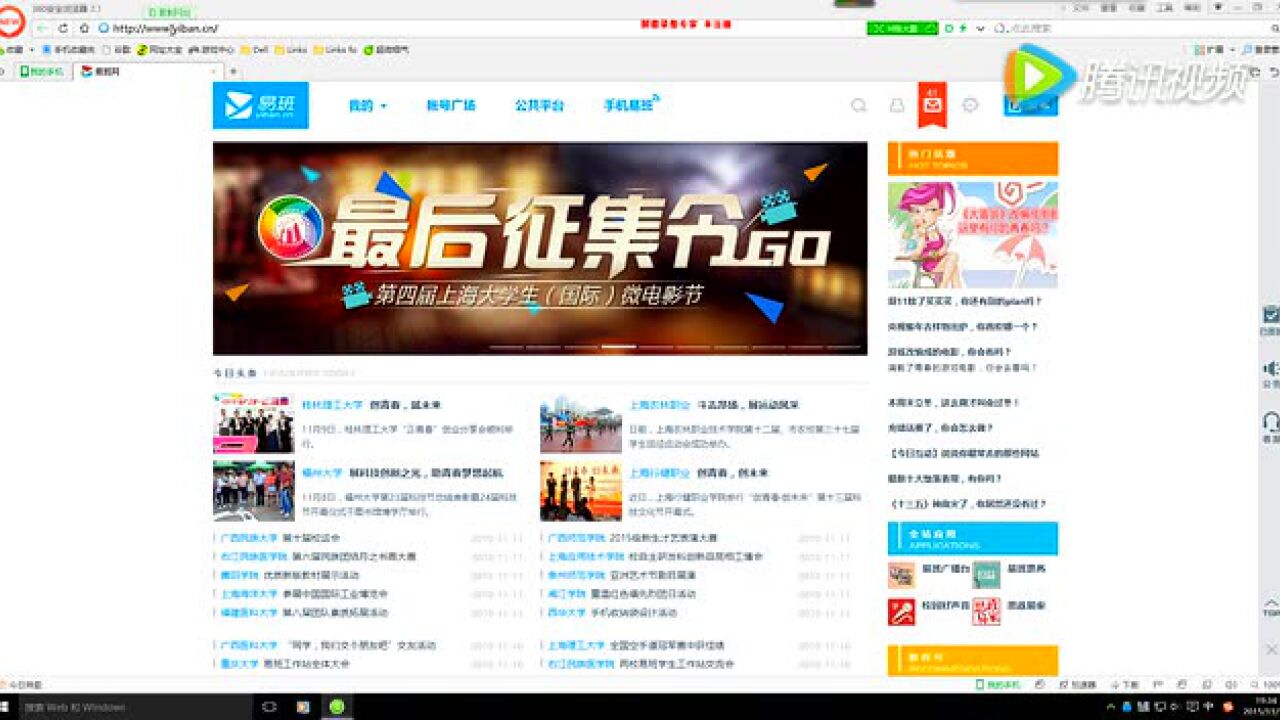1280x720 pixels.
Task: Go to browser home page icon
Action: tap(84, 29)
